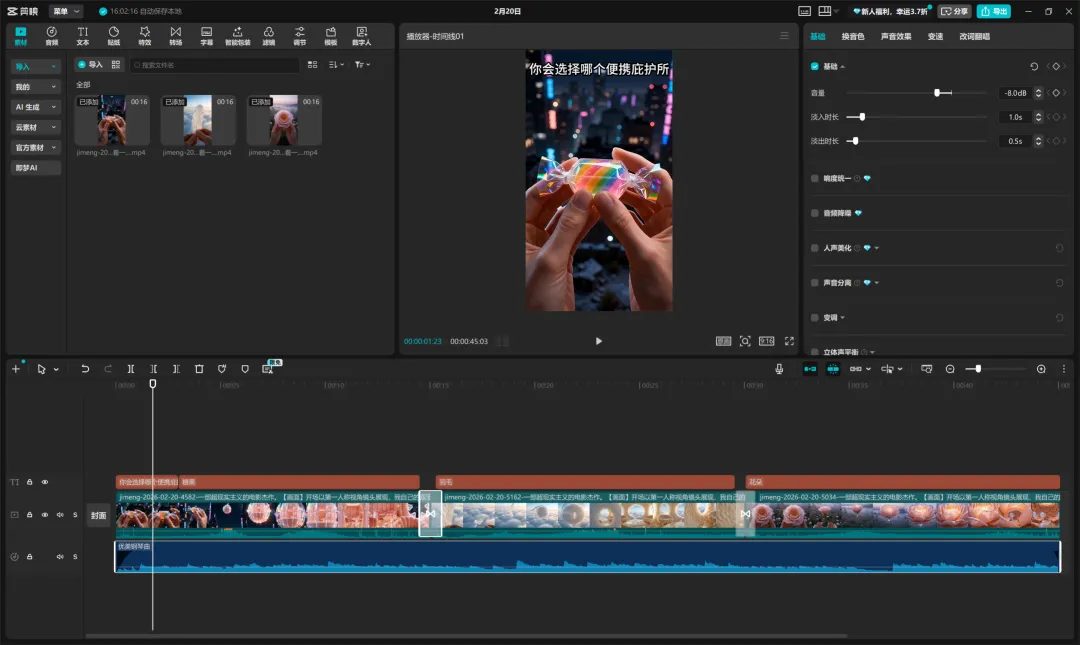Click the microphone record icon above timeline
This screenshot has height=645, width=1080.
click(x=779, y=369)
